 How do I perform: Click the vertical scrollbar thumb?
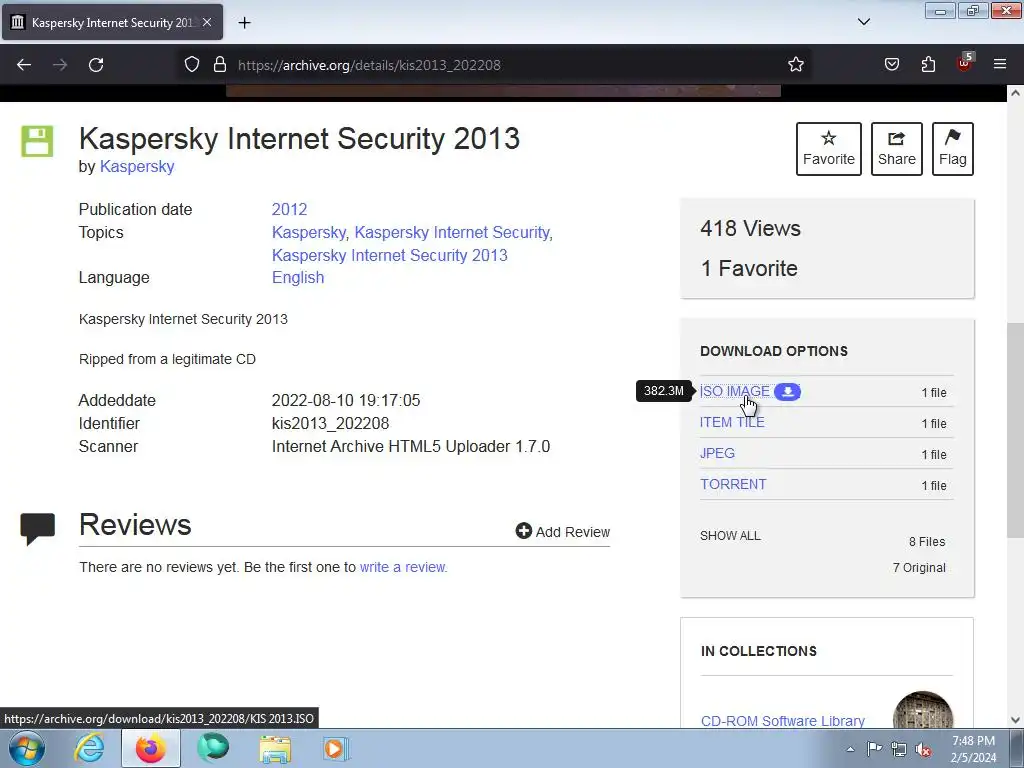[x=1015, y=430]
